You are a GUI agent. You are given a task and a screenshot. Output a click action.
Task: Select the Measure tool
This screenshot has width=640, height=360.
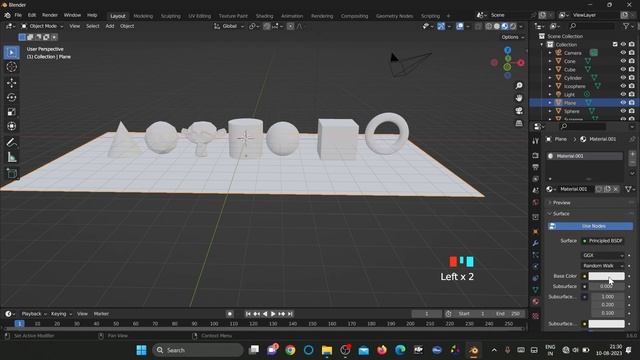[x=11, y=157]
